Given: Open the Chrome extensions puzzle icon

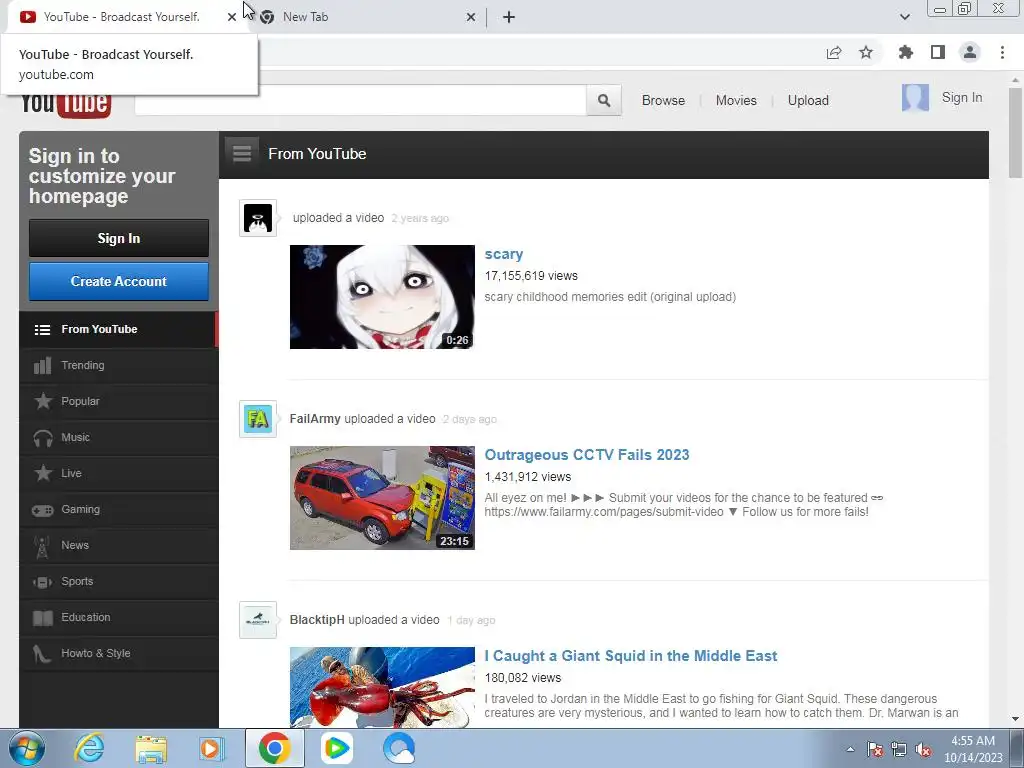Looking at the screenshot, I should coord(905,53).
